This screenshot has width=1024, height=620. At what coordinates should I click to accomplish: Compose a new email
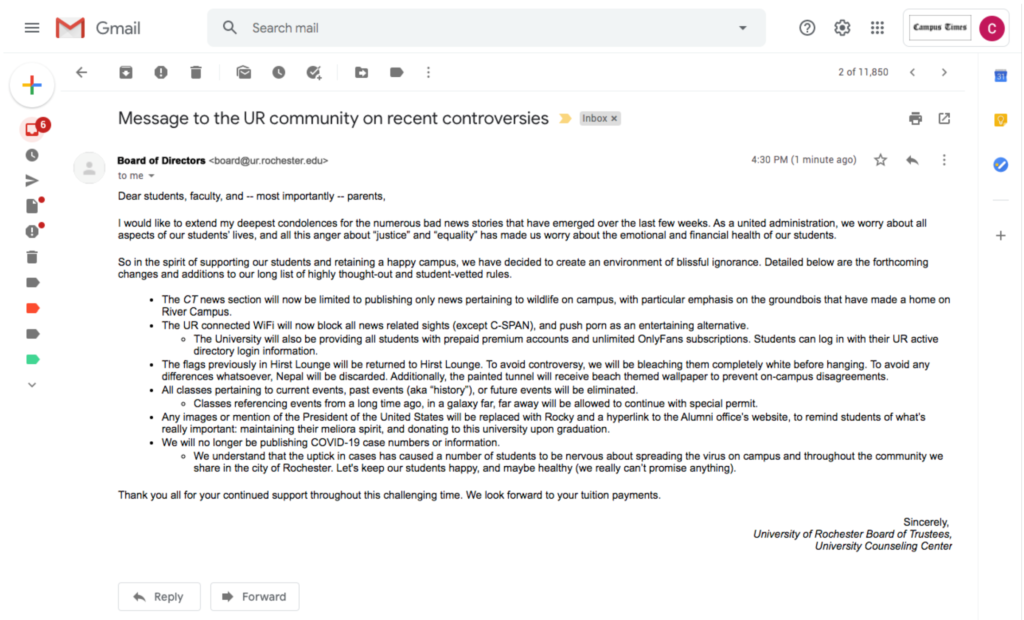[32, 85]
